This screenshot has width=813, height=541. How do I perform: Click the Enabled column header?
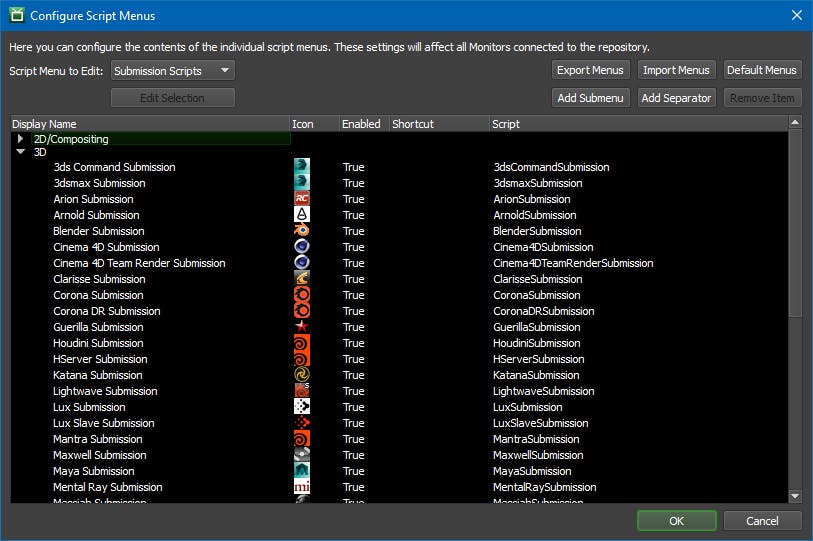[x=364, y=124]
